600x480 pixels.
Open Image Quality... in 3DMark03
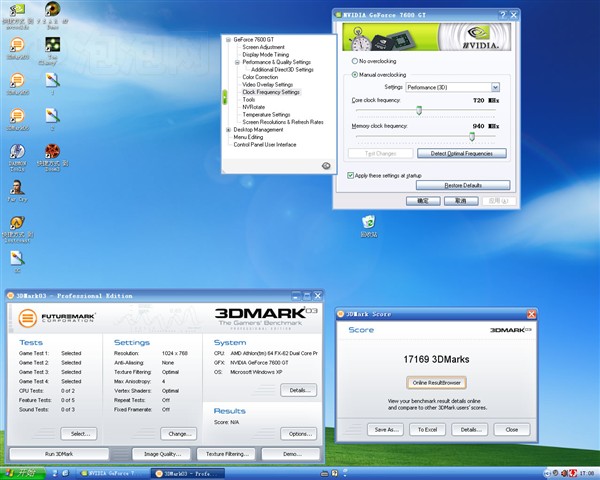click(162, 454)
